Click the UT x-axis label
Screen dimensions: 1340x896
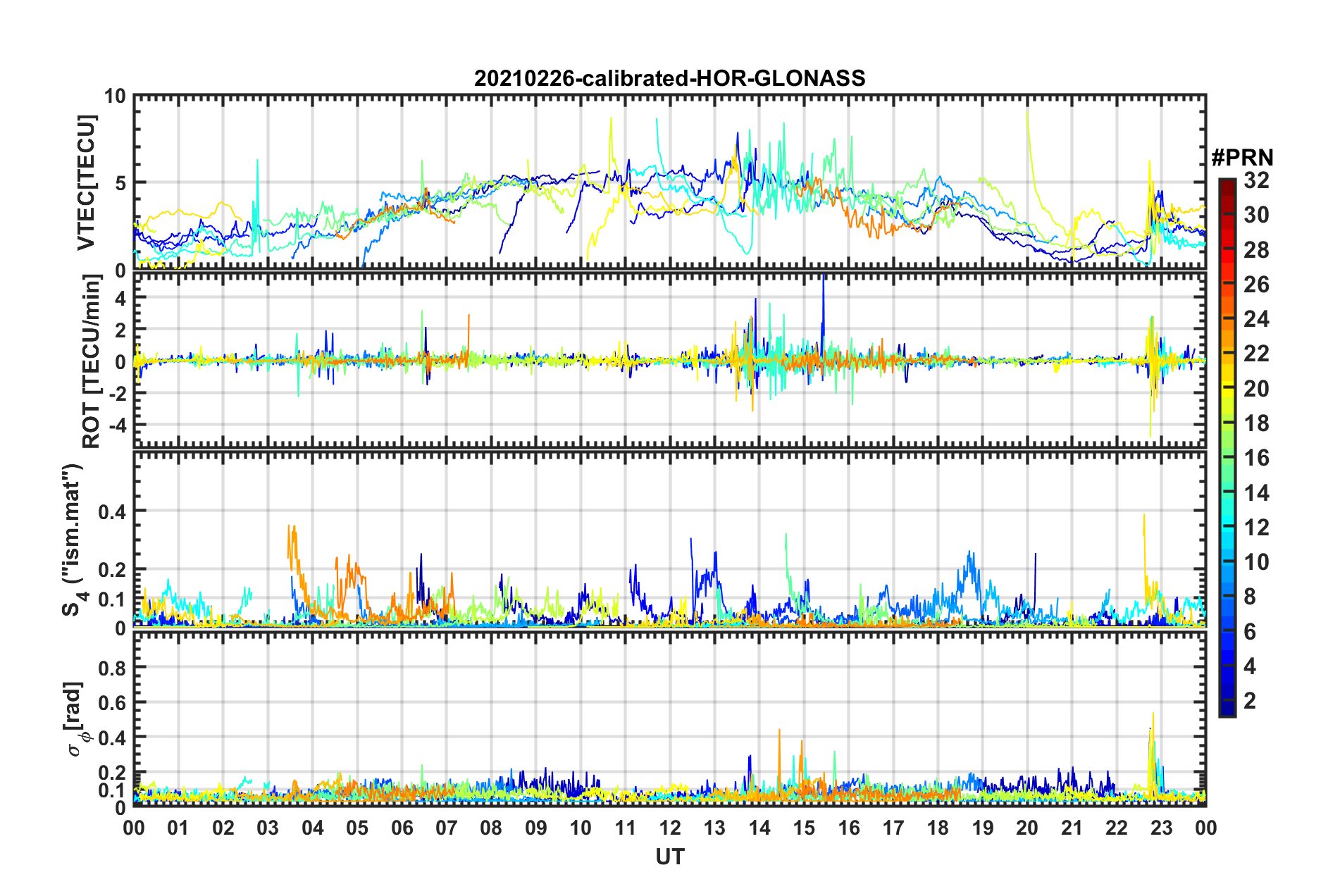670,857
